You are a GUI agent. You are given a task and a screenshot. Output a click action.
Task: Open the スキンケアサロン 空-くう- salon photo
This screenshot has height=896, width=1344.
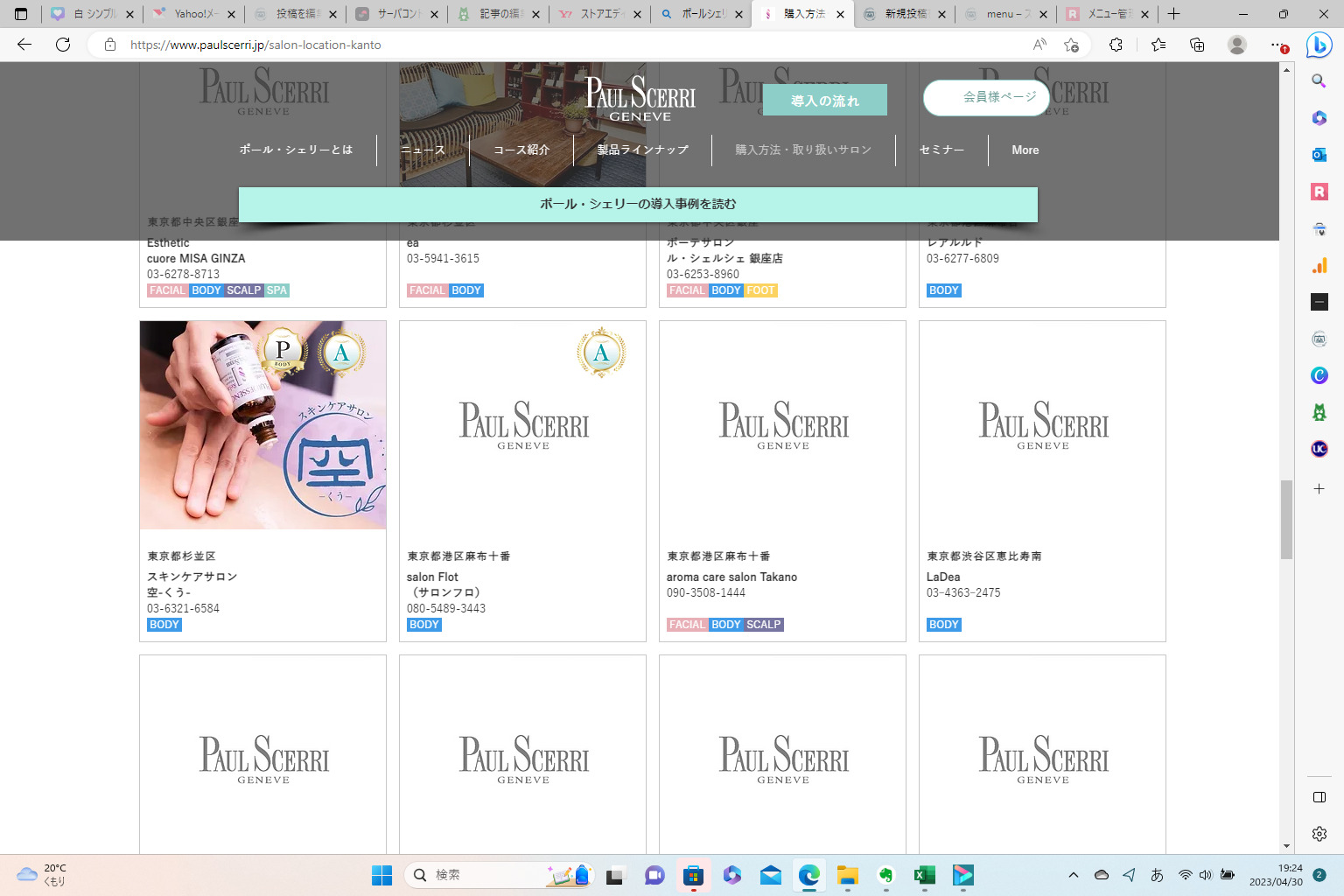pyautogui.click(x=262, y=425)
